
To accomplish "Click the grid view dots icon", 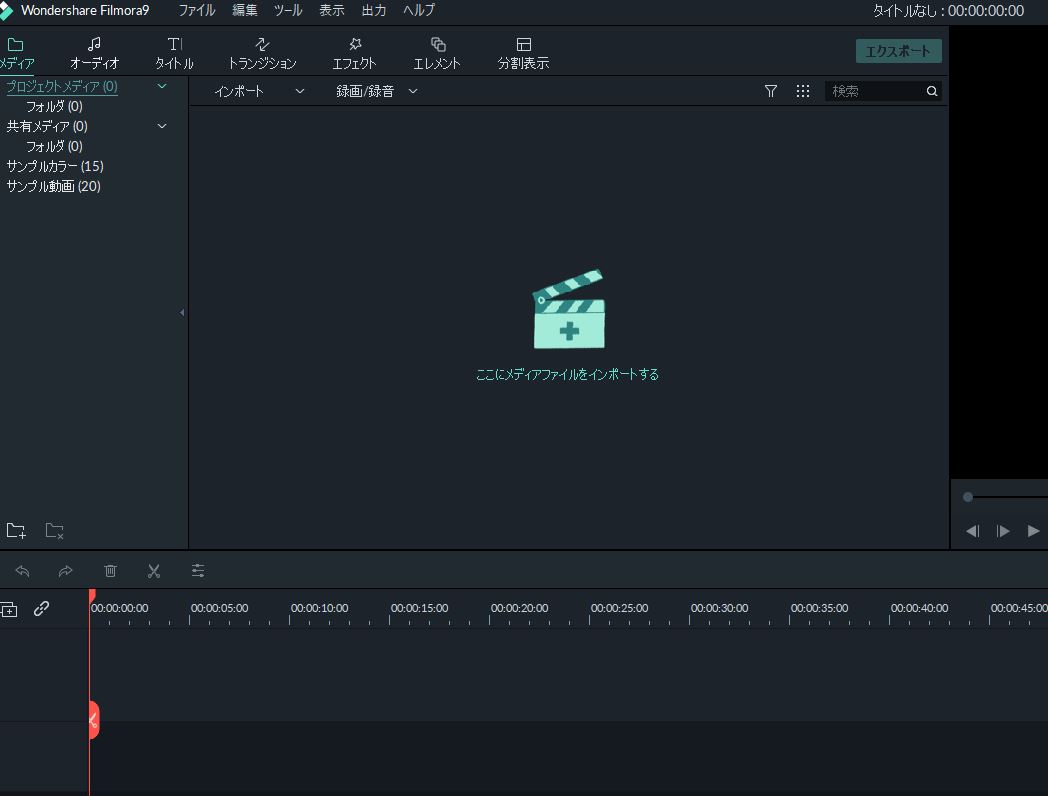I will coord(803,91).
